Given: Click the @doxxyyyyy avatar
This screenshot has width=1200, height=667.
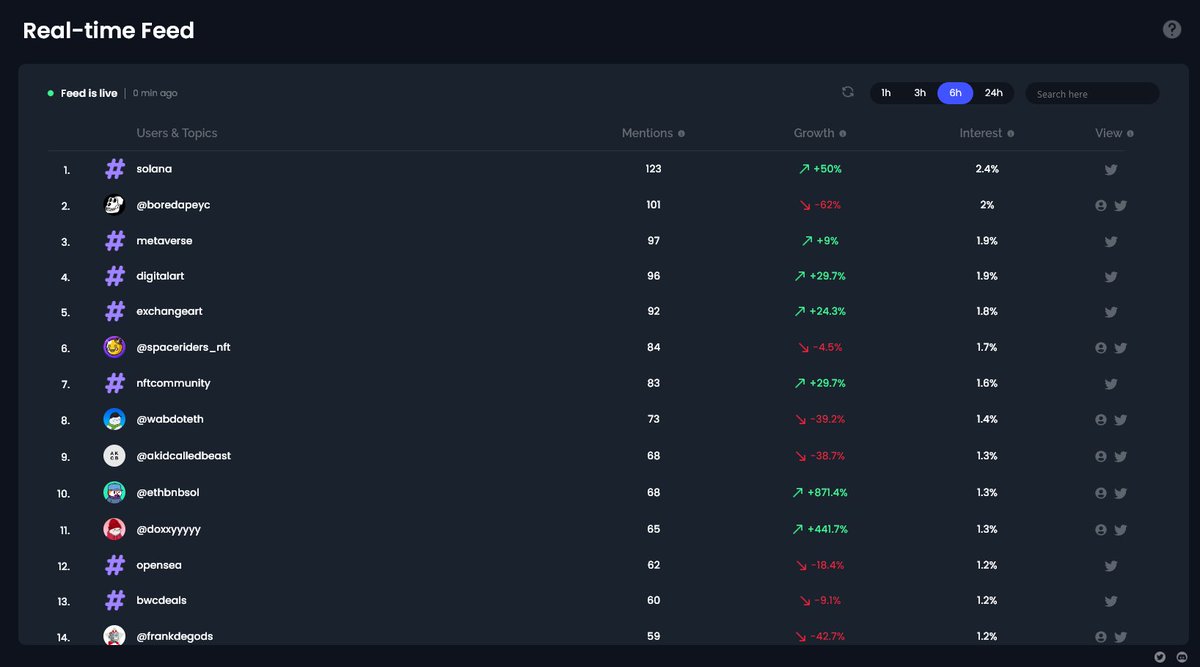Looking at the screenshot, I should (x=114, y=529).
